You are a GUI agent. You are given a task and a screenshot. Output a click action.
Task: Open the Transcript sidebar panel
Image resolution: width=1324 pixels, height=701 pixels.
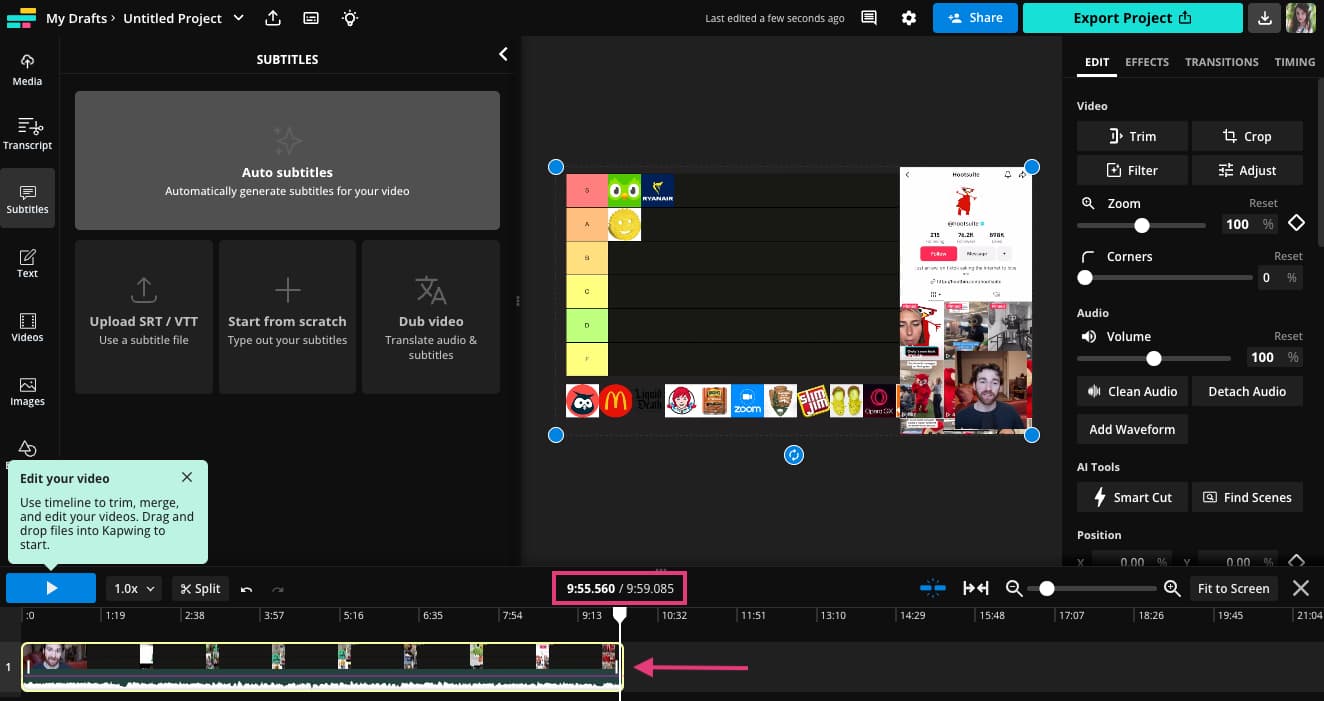pyautogui.click(x=27, y=134)
